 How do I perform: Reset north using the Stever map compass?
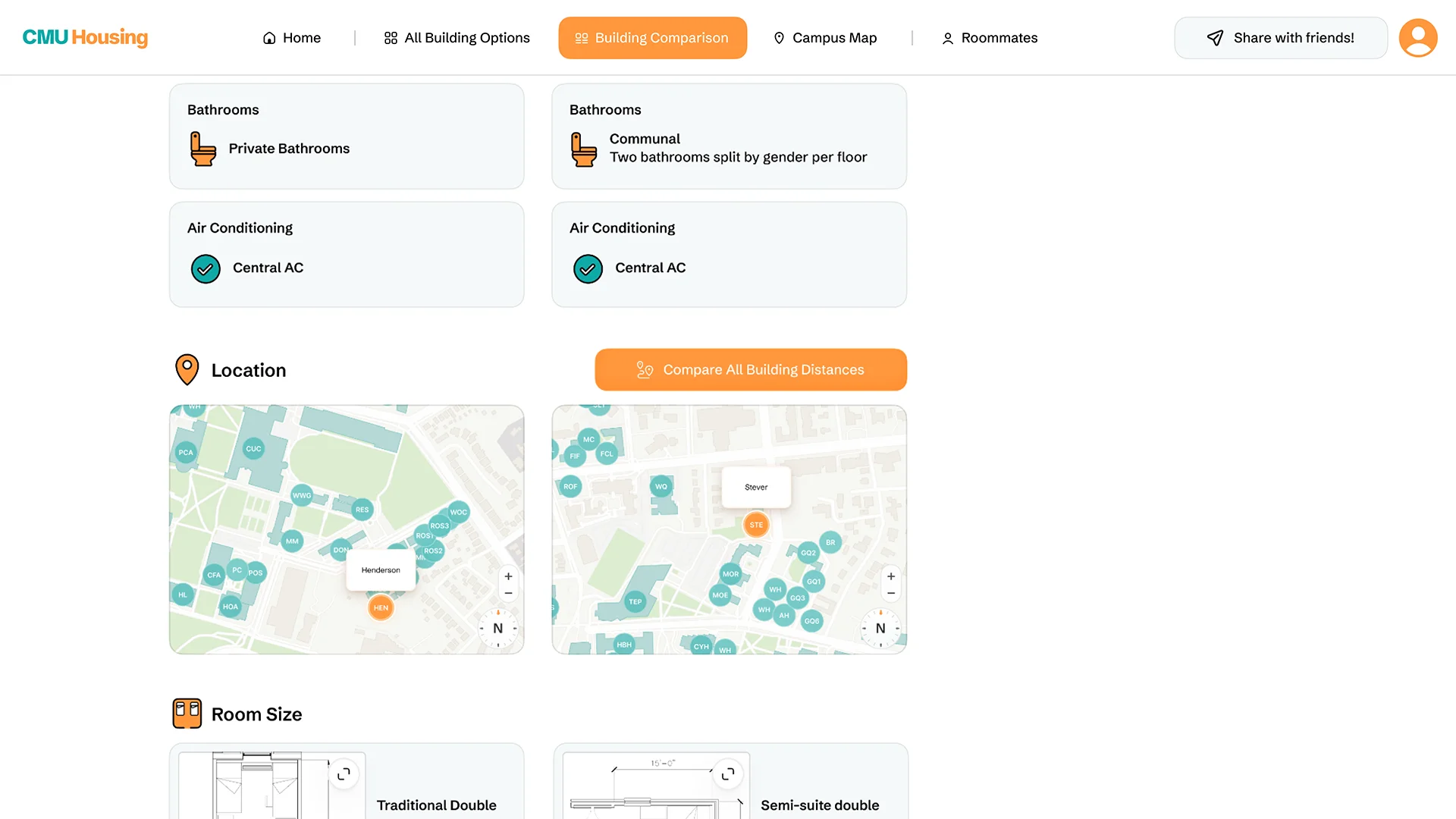[880, 628]
